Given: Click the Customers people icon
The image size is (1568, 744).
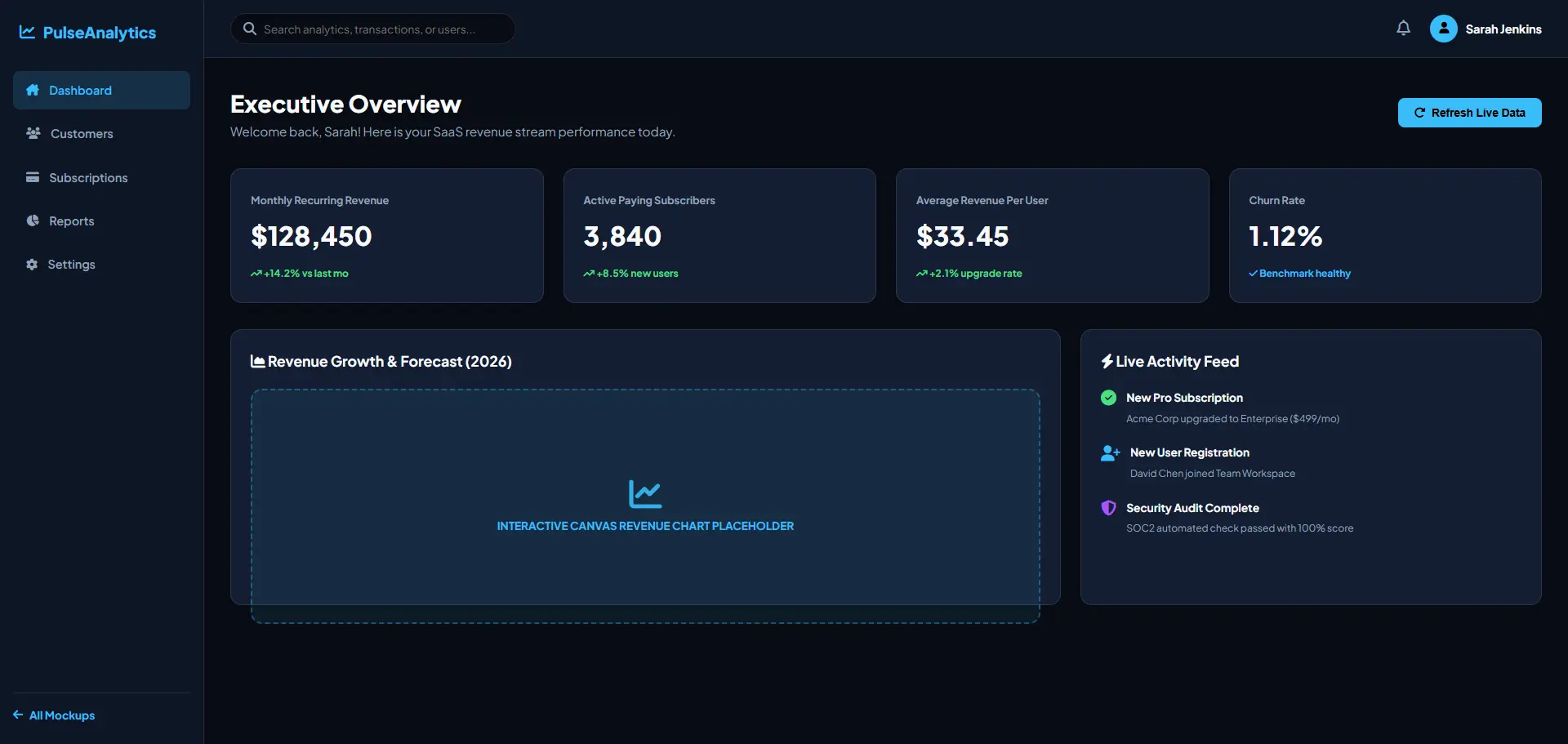Looking at the screenshot, I should tap(33, 133).
